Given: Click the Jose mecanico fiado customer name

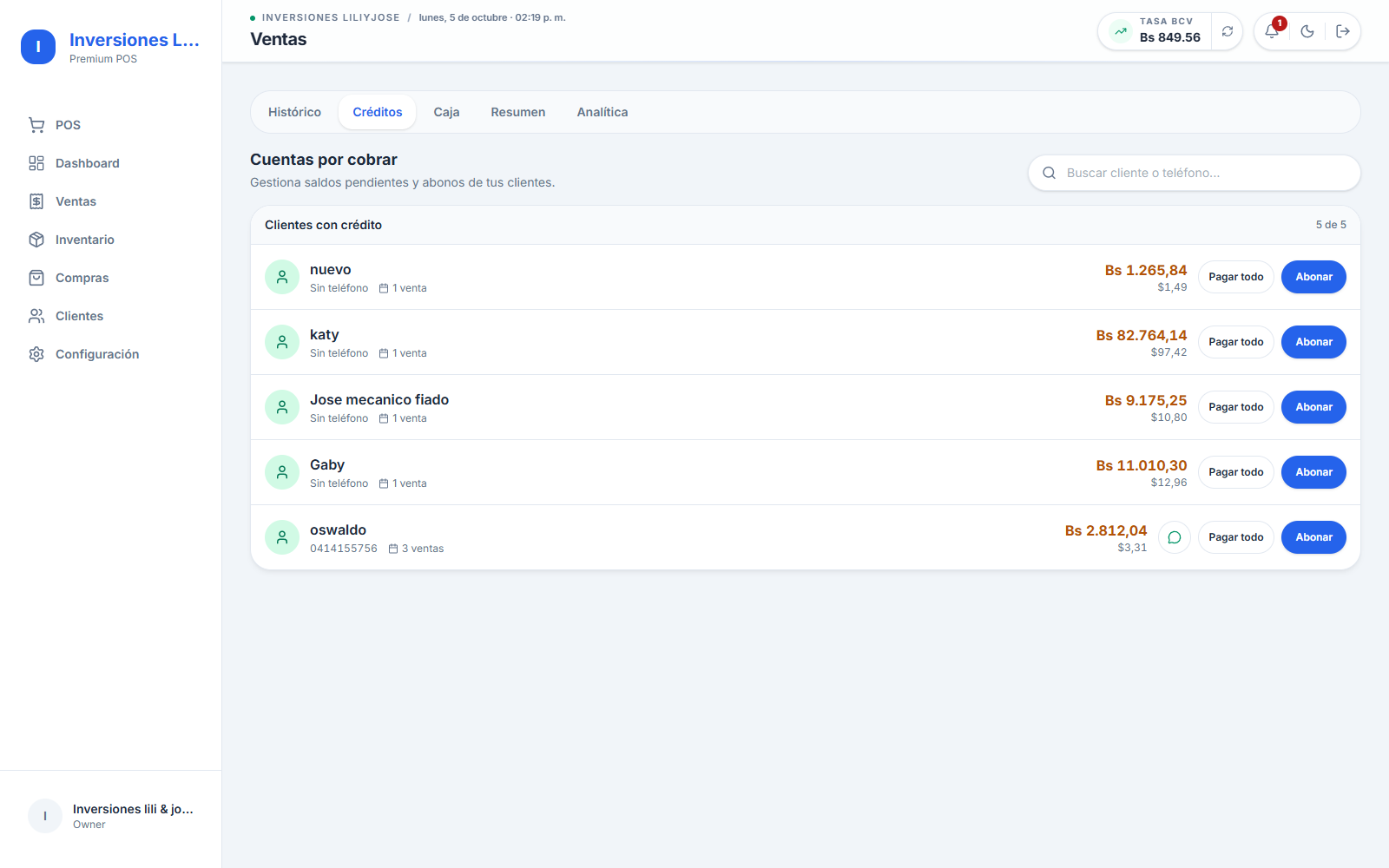Looking at the screenshot, I should click(379, 400).
